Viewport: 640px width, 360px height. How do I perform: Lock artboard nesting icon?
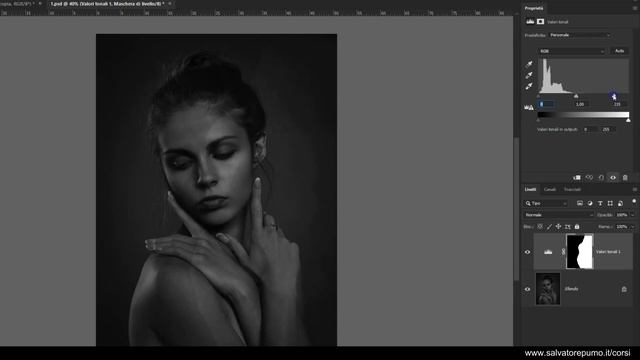click(x=568, y=227)
